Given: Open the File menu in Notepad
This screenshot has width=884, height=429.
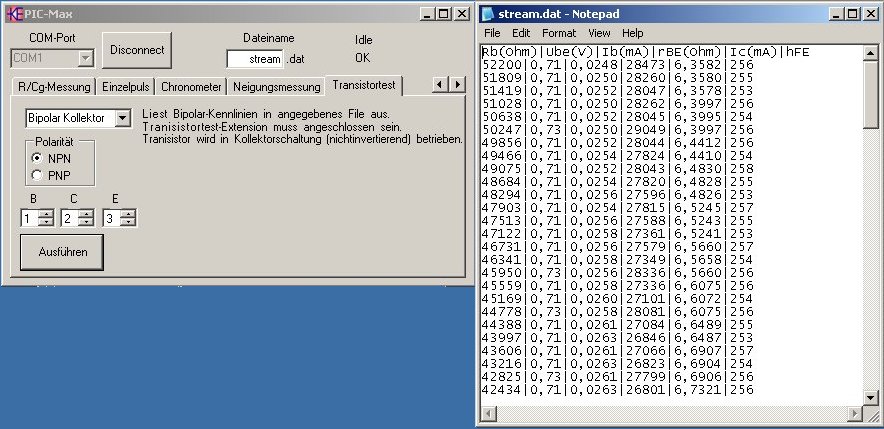Looking at the screenshot, I should click(492, 33).
